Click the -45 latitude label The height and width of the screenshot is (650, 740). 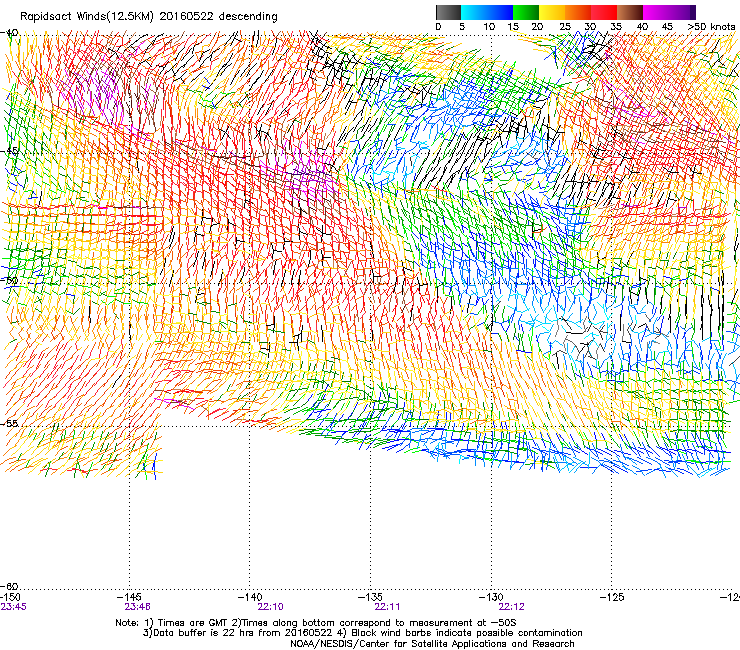pos(9,151)
